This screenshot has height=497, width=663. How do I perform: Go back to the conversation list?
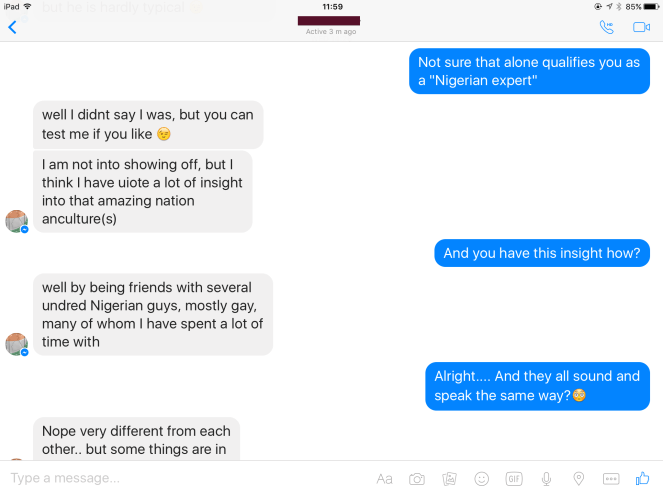(x=13, y=27)
